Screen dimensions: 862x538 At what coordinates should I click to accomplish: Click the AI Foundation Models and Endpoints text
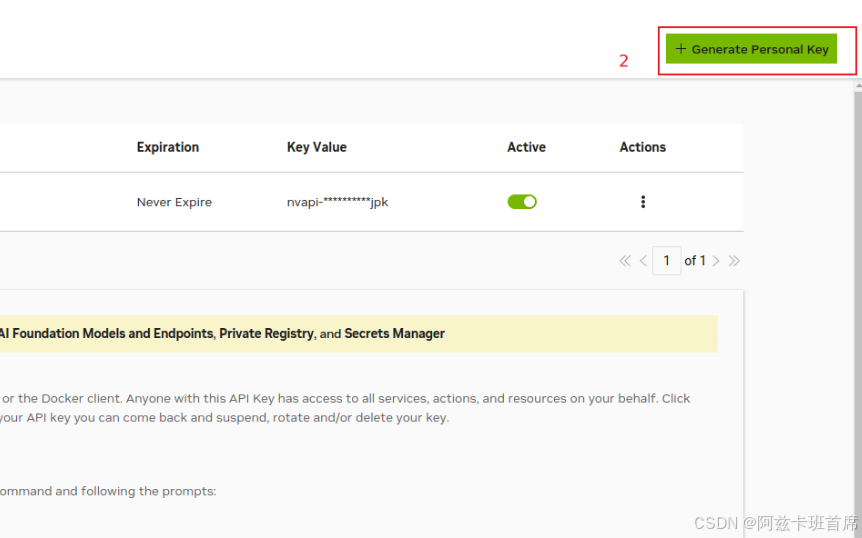pyautogui.click(x=106, y=334)
